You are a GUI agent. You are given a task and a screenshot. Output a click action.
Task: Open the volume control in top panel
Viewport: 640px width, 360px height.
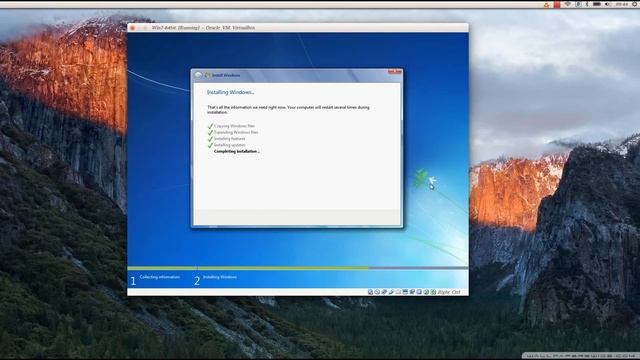607,4
